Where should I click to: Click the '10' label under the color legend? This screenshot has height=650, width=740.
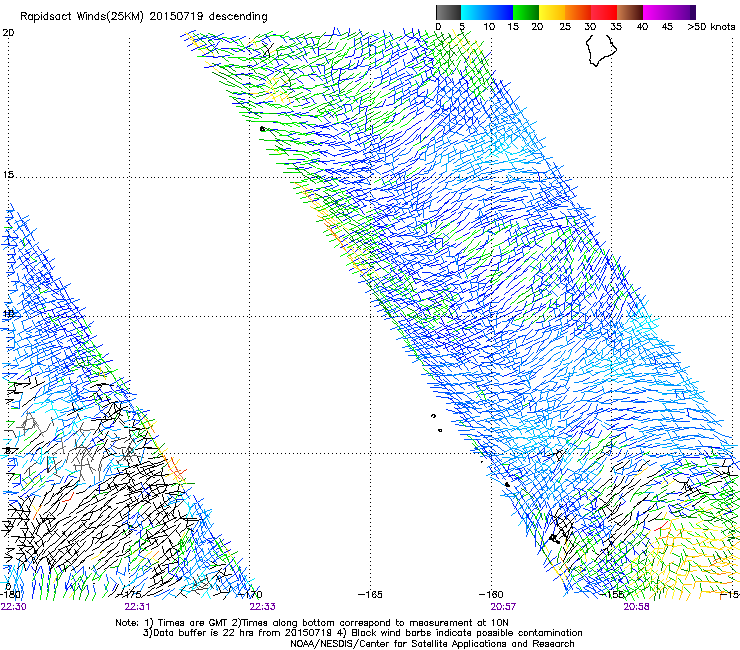tap(489, 27)
